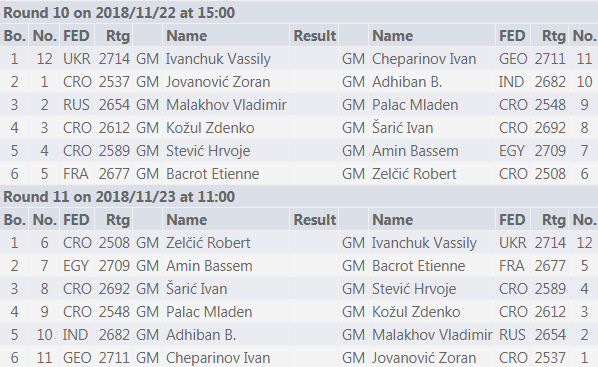Select Amin Bassem in Round 10
Image resolution: width=598 pixels, height=367 pixels.
pyautogui.click(x=415, y=151)
